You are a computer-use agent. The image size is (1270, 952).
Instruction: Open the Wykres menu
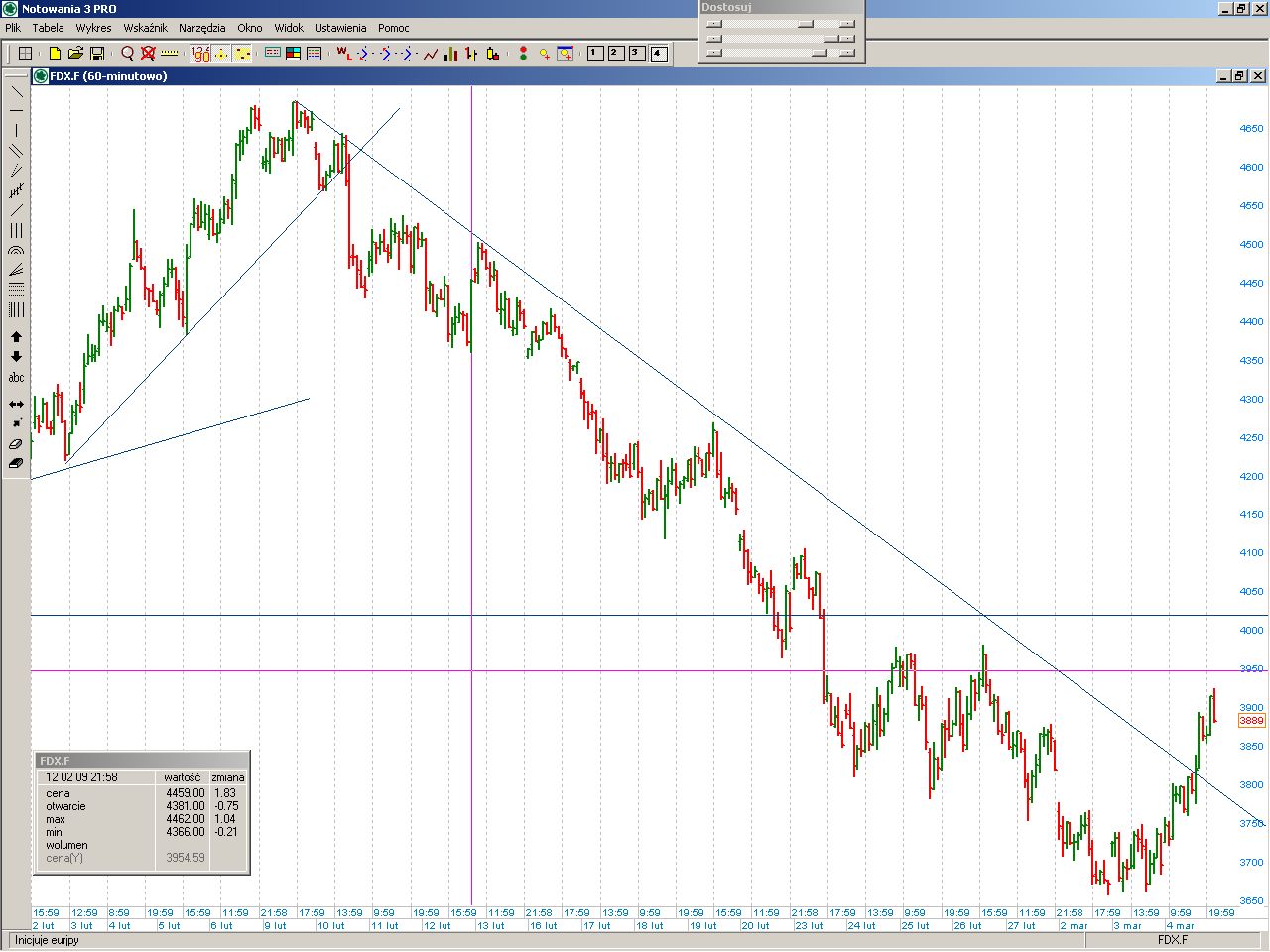(x=93, y=28)
